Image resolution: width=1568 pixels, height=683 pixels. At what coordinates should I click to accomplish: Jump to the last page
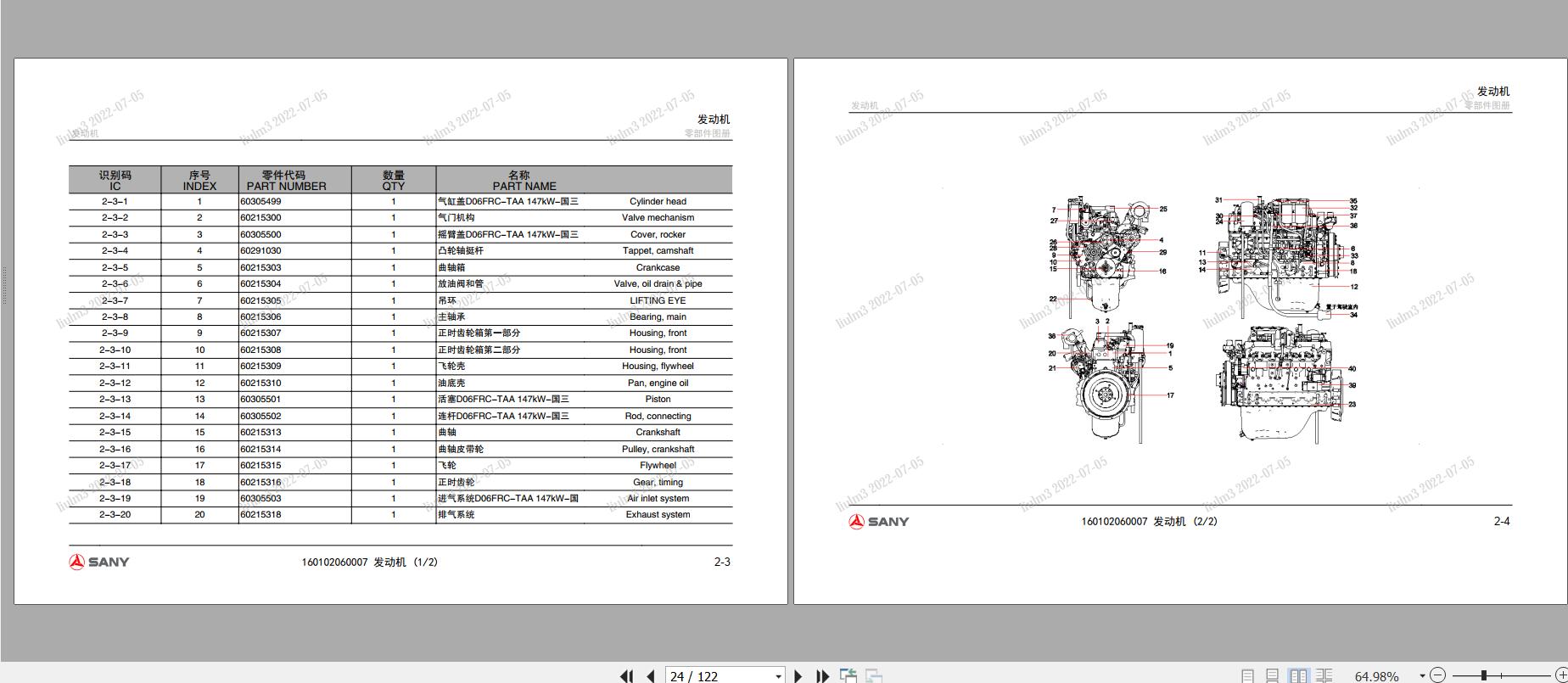coord(822,676)
